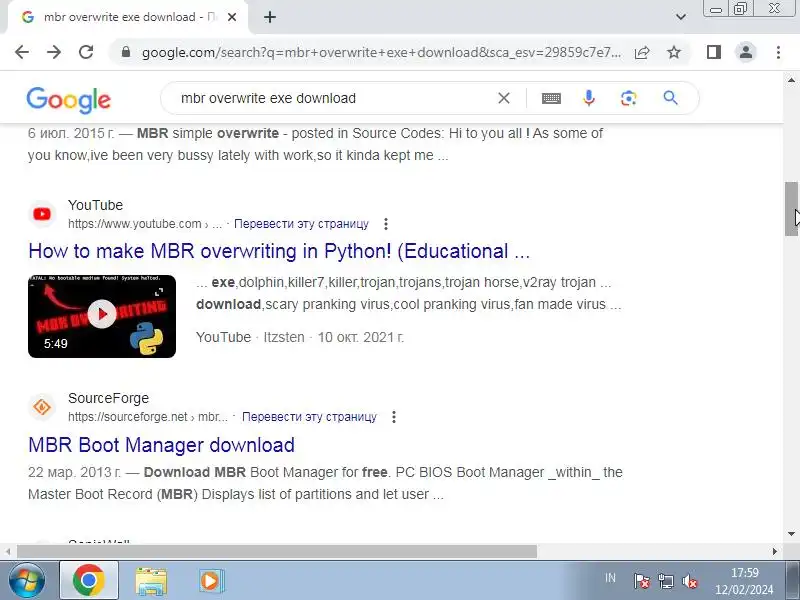Open network status tray icon
Viewport: 800px width, 600px height.
click(x=665, y=581)
